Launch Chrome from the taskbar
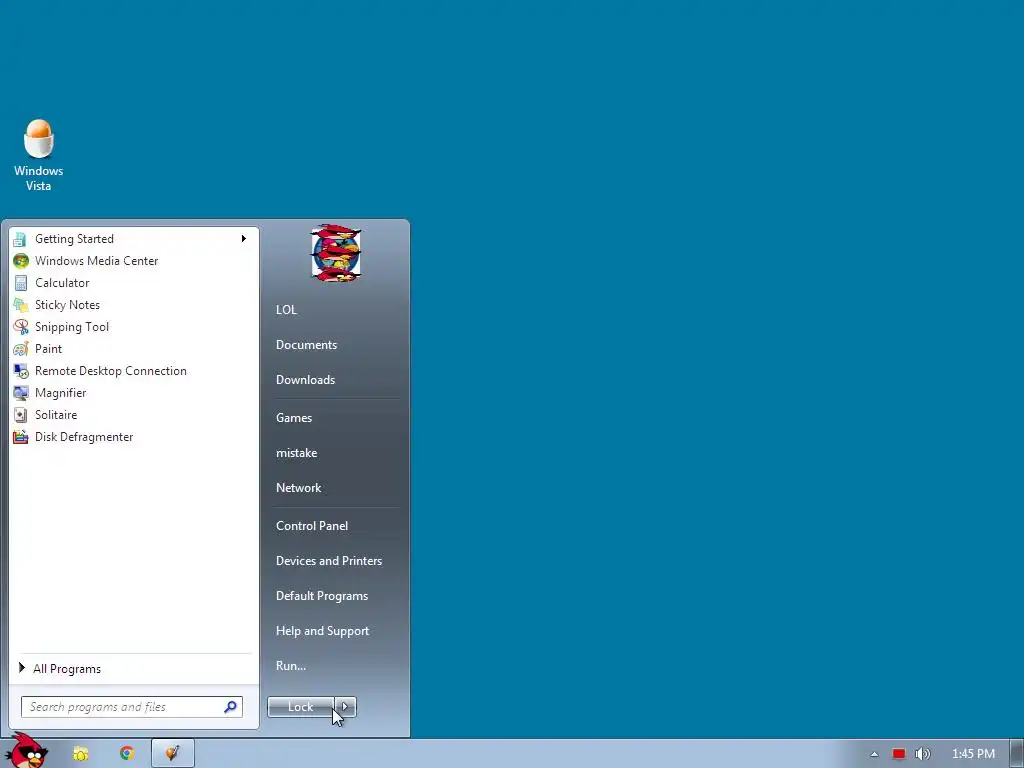This screenshot has height=768, width=1024. (x=127, y=754)
